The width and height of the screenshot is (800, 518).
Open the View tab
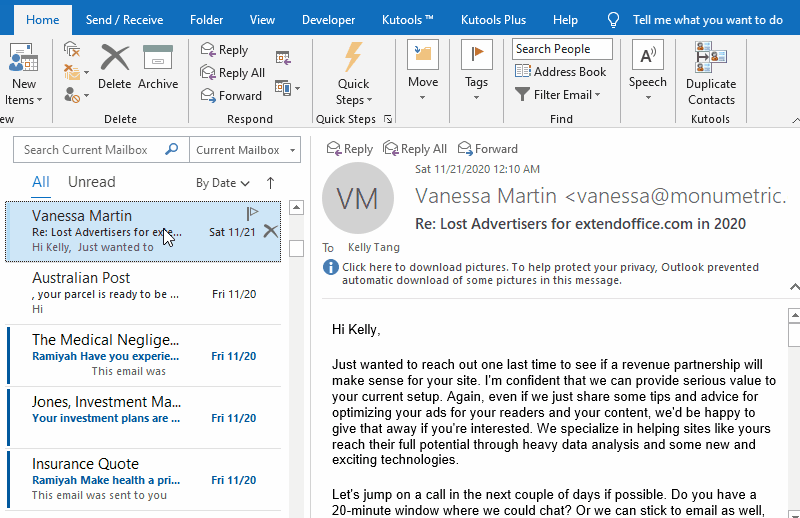tap(262, 20)
